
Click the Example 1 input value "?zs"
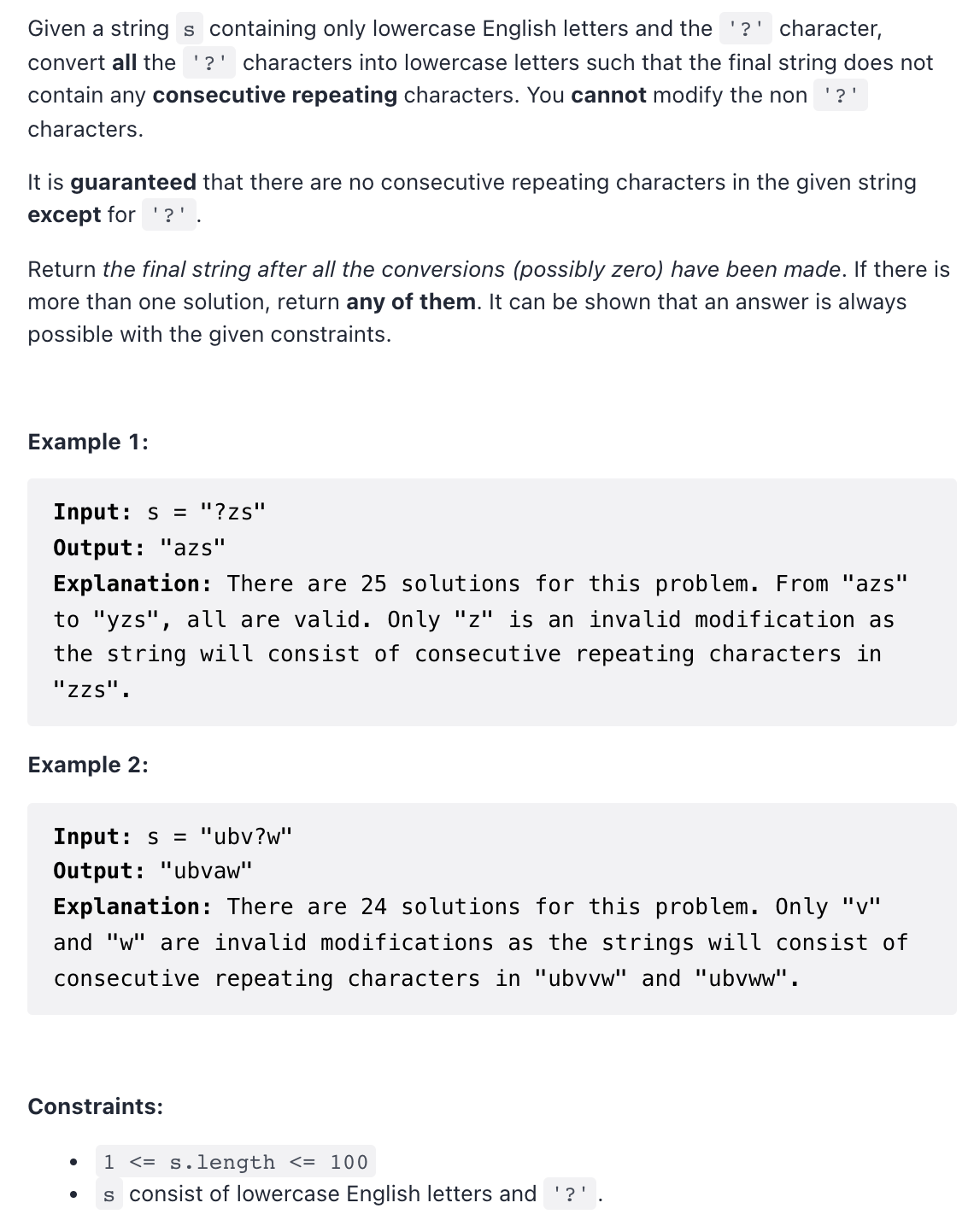[232, 512]
